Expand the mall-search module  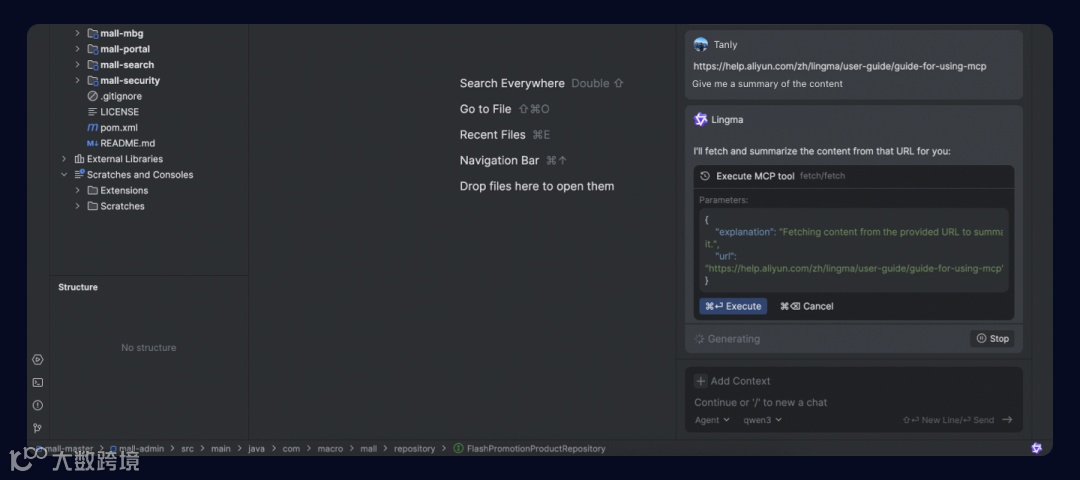[77, 65]
